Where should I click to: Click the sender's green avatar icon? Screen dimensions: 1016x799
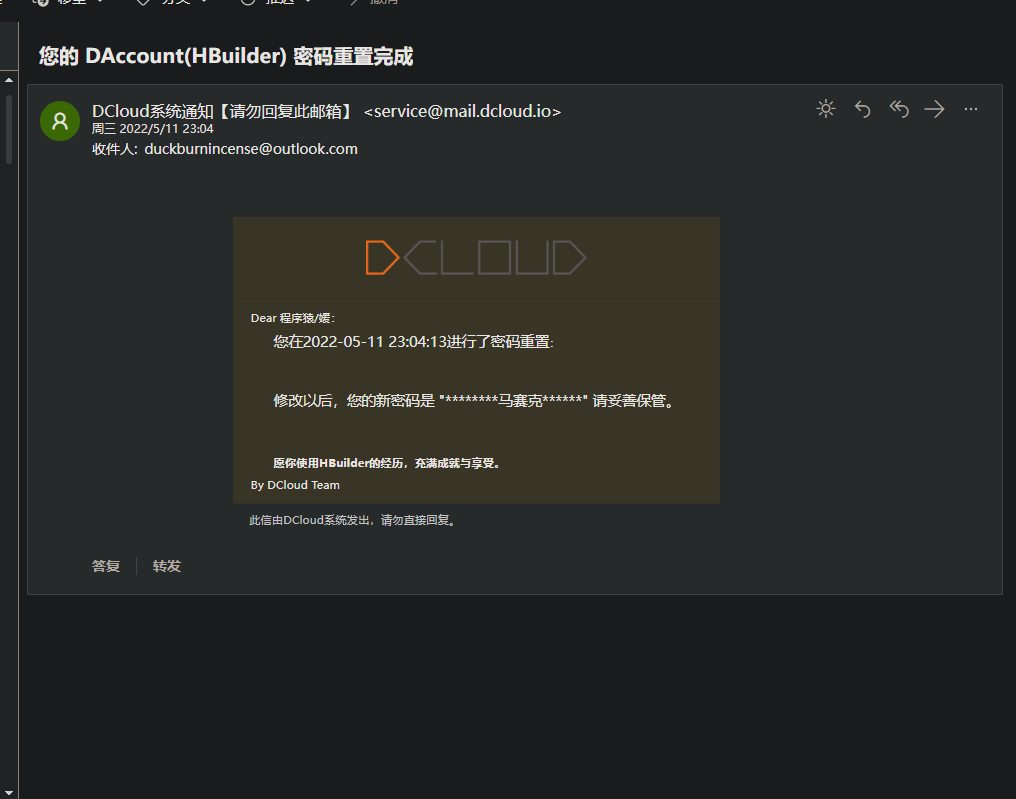(60, 121)
